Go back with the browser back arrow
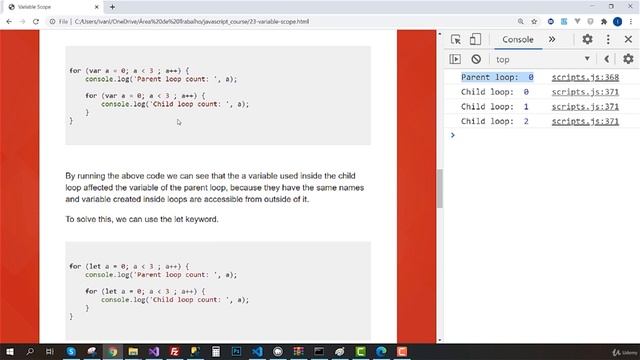The height and width of the screenshot is (360, 640). (9, 22)
